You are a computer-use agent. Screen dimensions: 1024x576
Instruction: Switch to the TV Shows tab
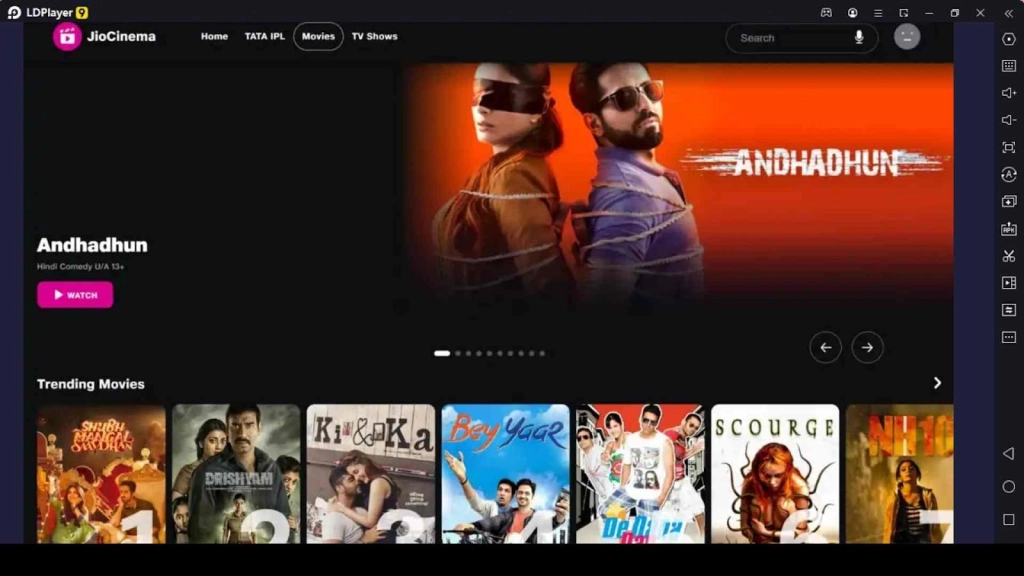(x=374, y=36)
